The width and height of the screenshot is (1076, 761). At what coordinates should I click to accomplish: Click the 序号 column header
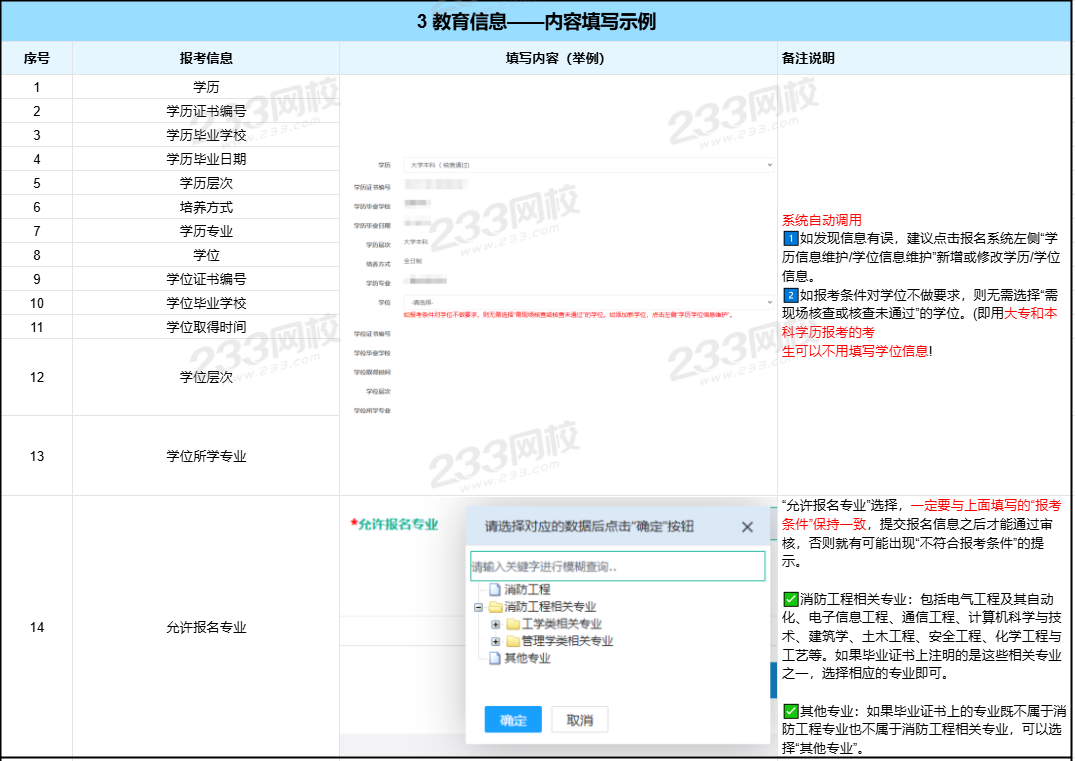coord(36,58)
